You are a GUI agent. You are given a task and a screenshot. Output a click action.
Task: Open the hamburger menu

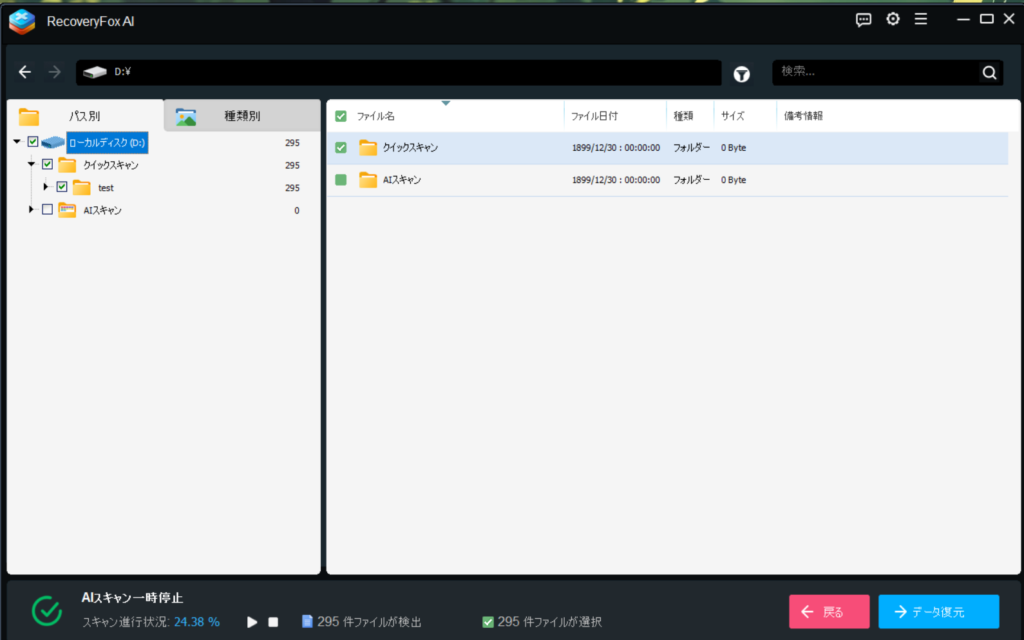[921, 19]
